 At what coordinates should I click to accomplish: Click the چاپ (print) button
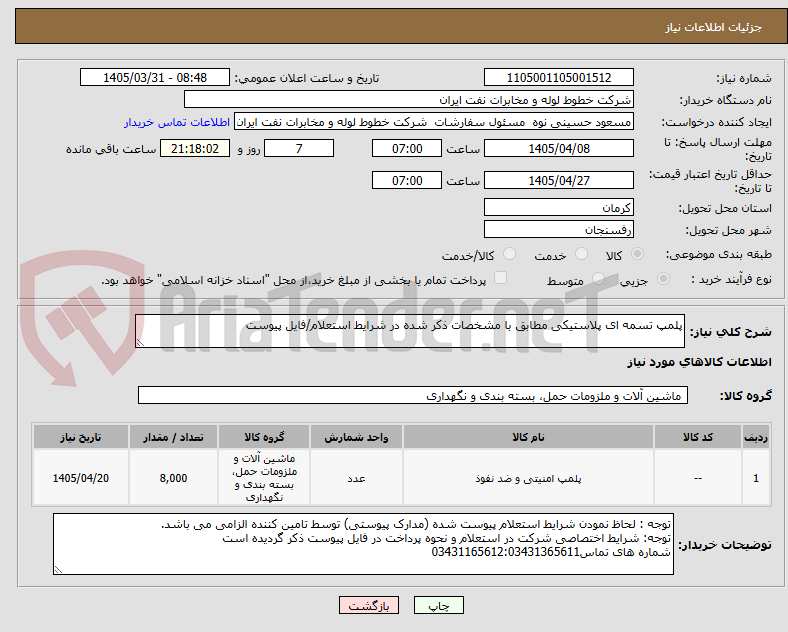[x=438, y=606]
